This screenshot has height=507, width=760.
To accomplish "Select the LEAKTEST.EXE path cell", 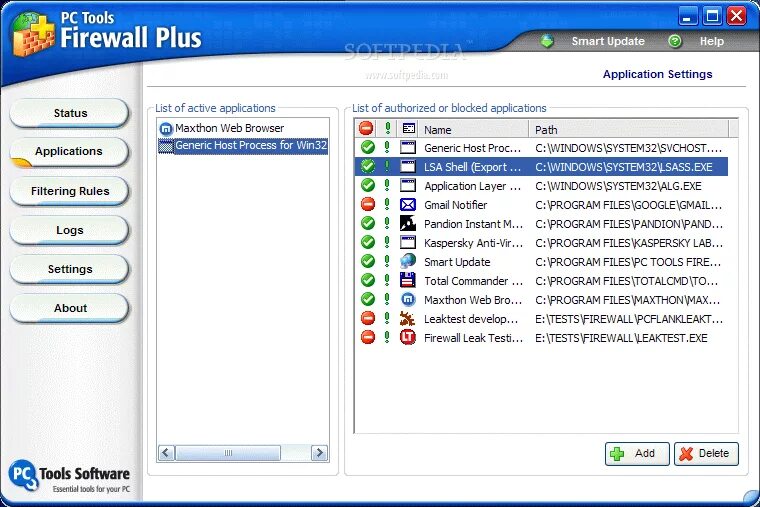I will point(621,338).
